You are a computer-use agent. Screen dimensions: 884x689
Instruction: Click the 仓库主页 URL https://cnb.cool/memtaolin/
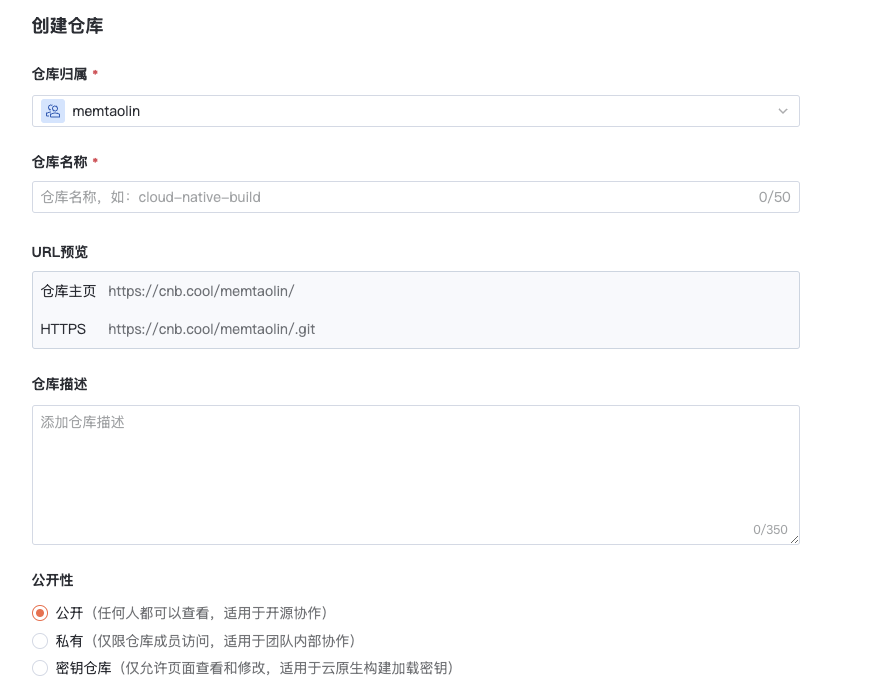[201, 291]
